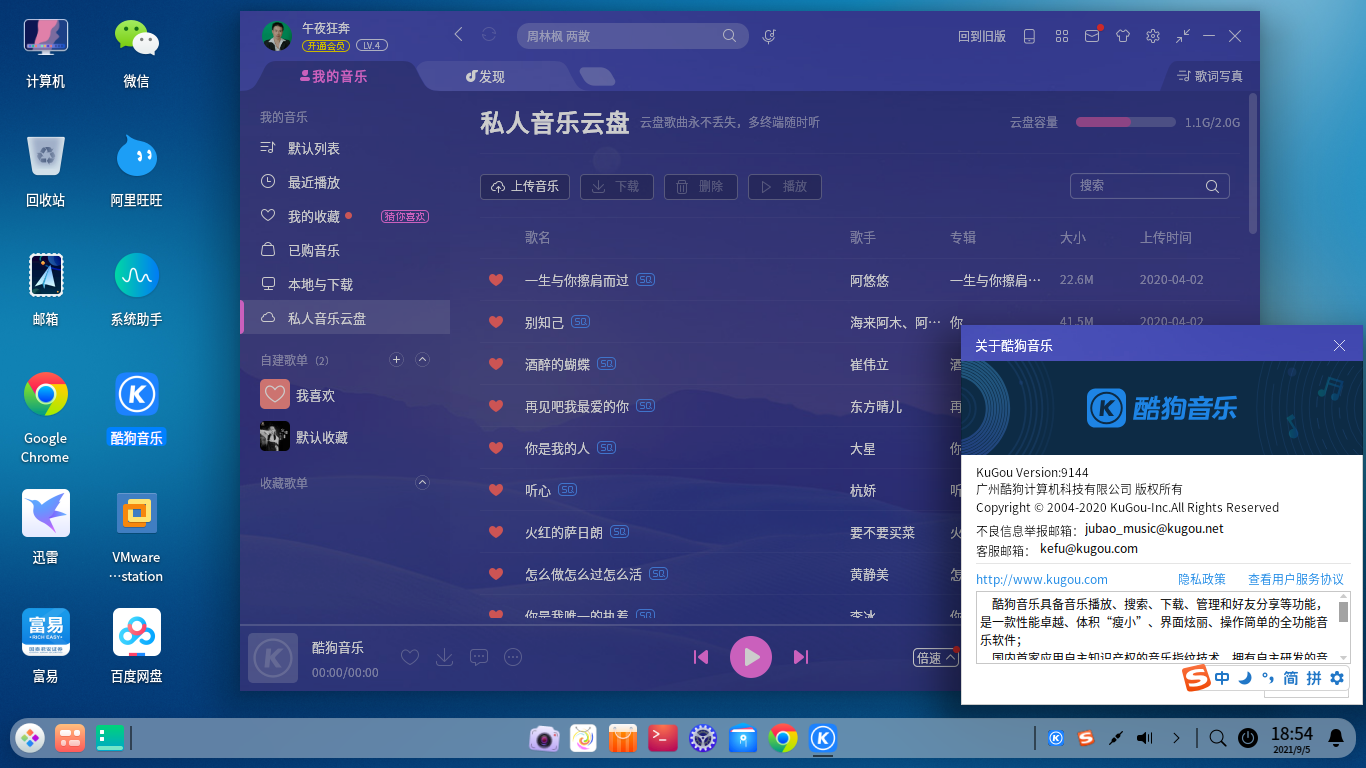Switch to the 发现 tab
This screenshot has height=768, width=1366.
coord(485,76)
